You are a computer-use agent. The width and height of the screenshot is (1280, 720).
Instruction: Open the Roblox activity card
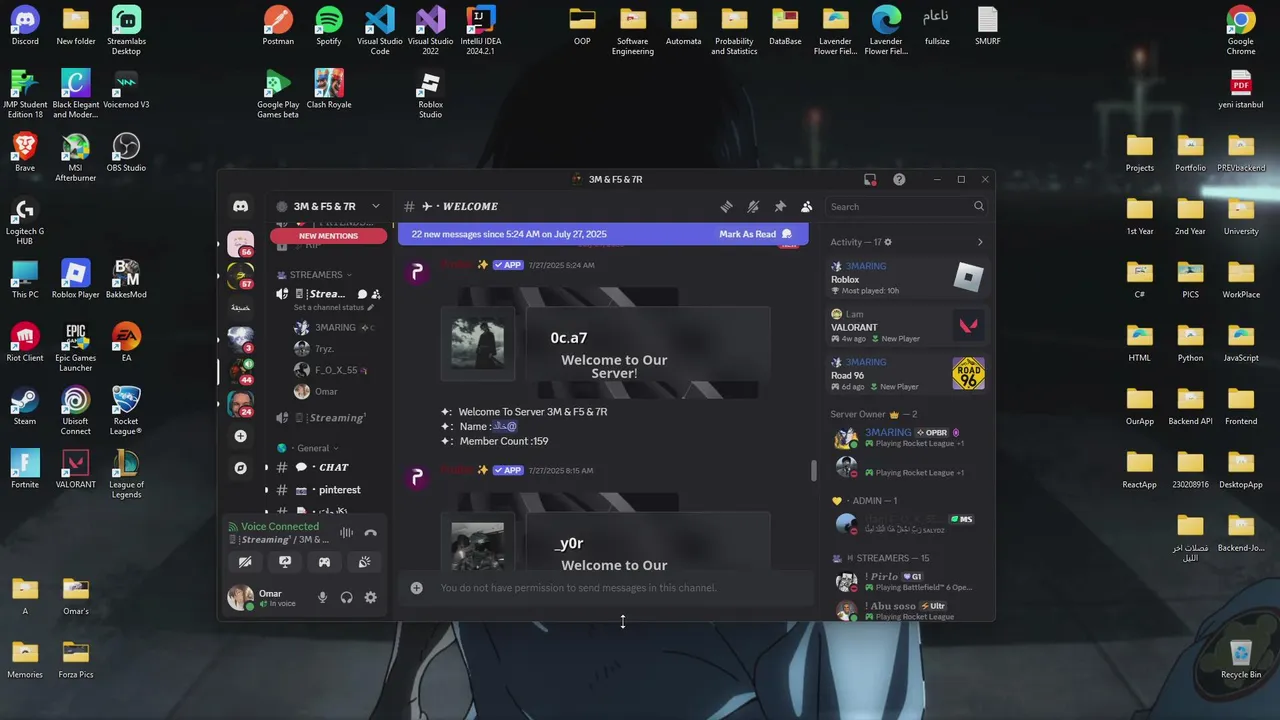[908, 278]
